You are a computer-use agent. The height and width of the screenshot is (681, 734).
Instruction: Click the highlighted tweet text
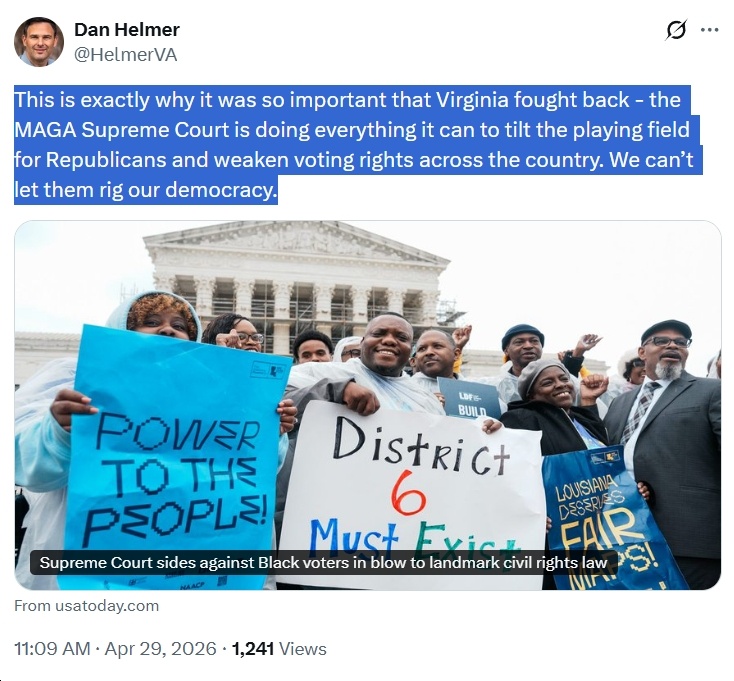point(358,145)
